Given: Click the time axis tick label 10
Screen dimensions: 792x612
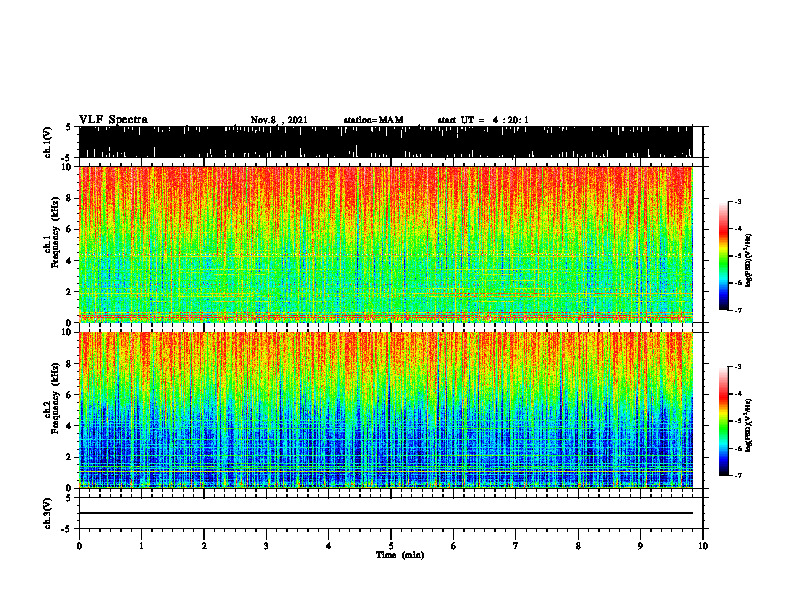Looking at the screenshot, I should (x=703, y=546).
